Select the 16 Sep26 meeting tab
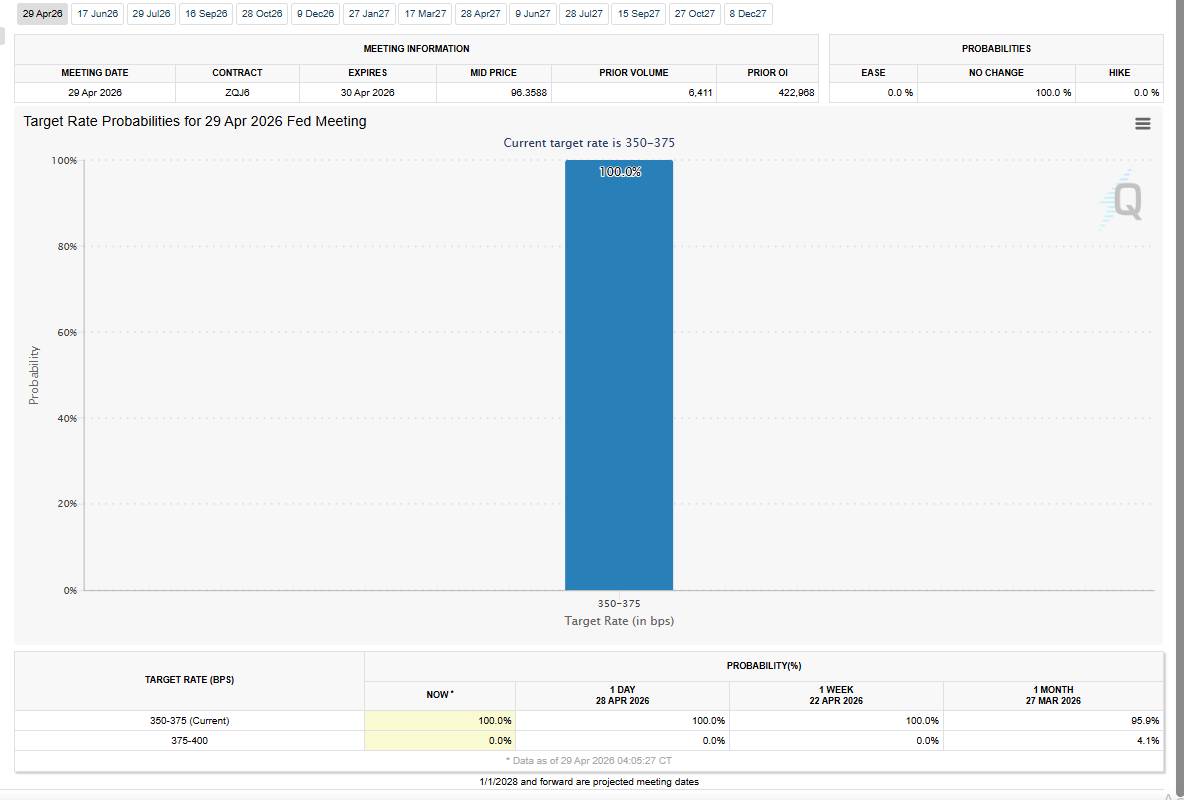1184x800 pixels. tap(206, 14)
